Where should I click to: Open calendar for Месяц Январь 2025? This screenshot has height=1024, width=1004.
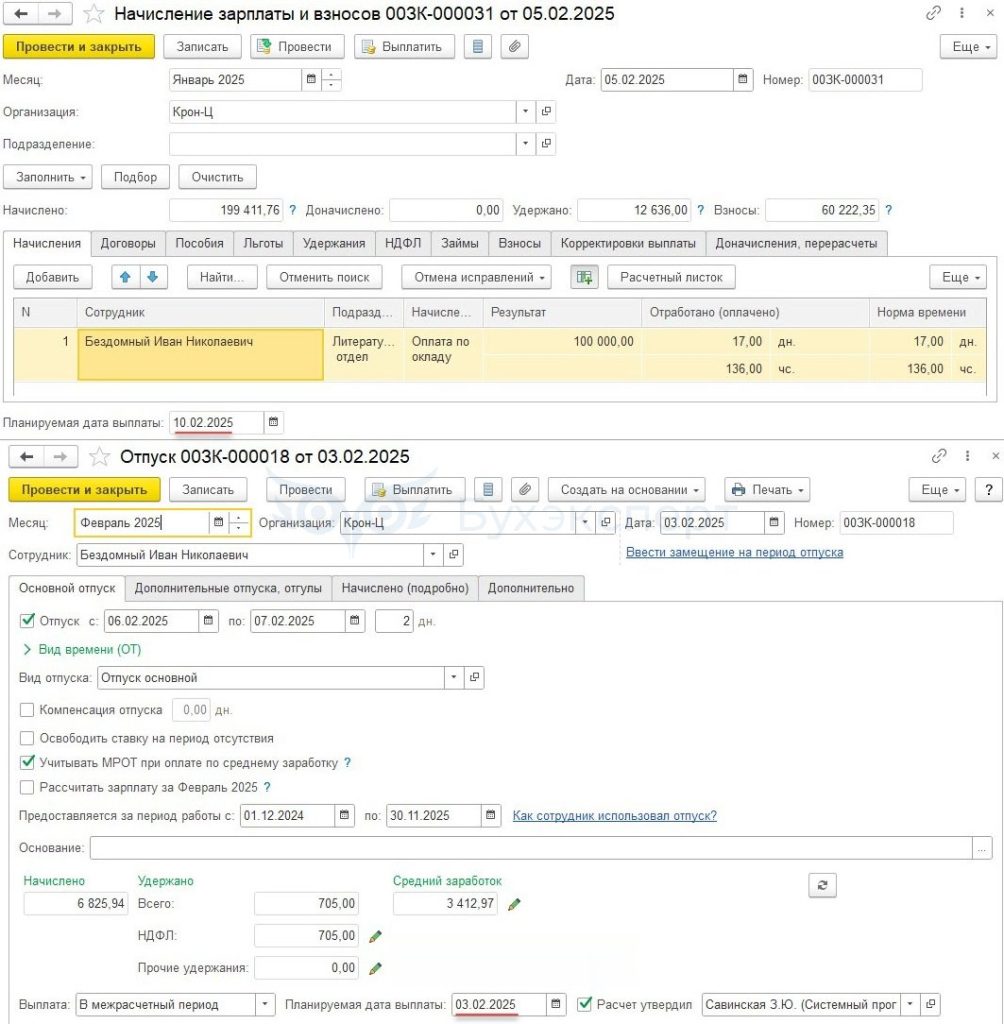tap(312, 80)
